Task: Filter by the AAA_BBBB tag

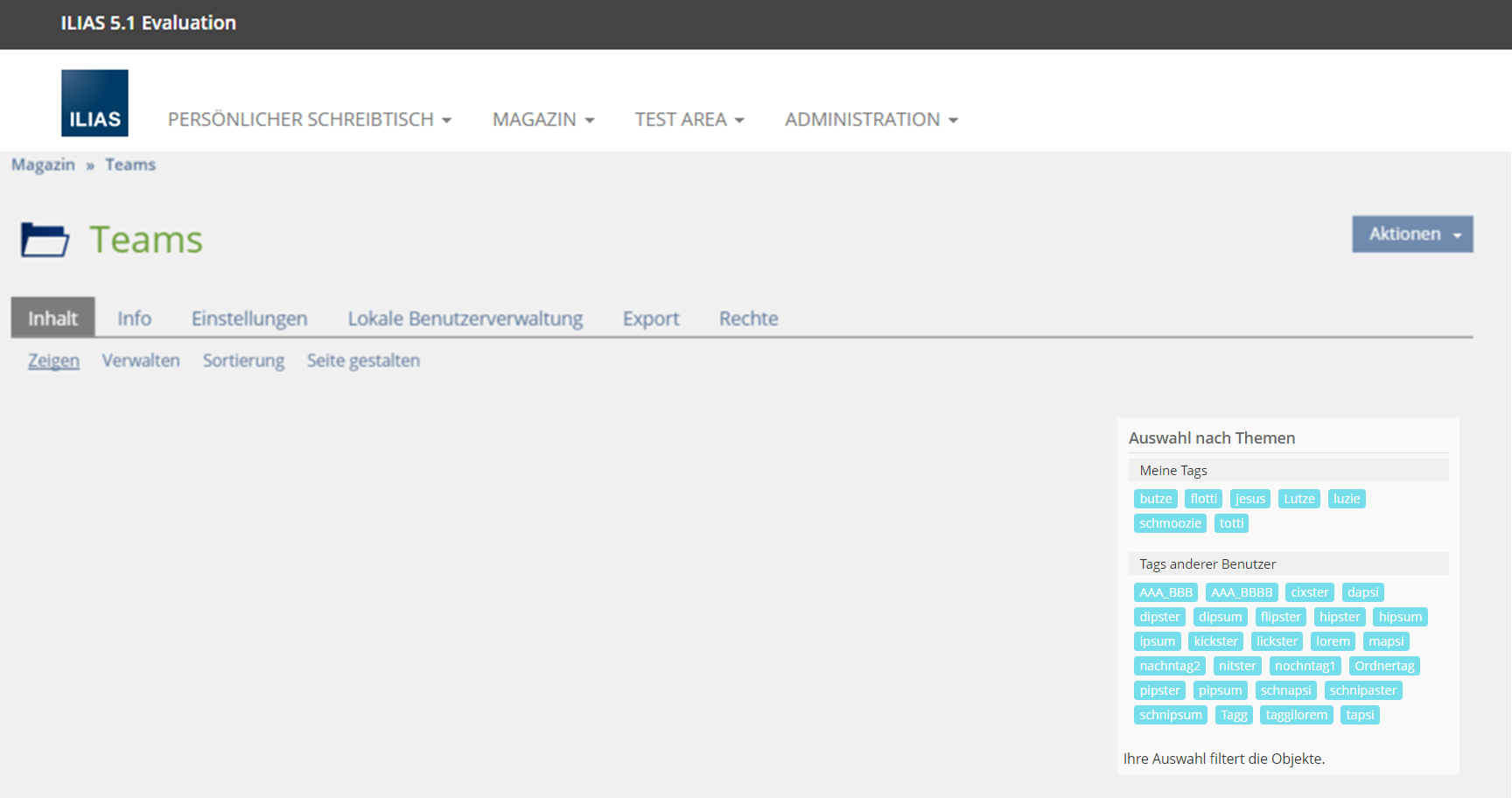Action: (x=1241, y=592)
